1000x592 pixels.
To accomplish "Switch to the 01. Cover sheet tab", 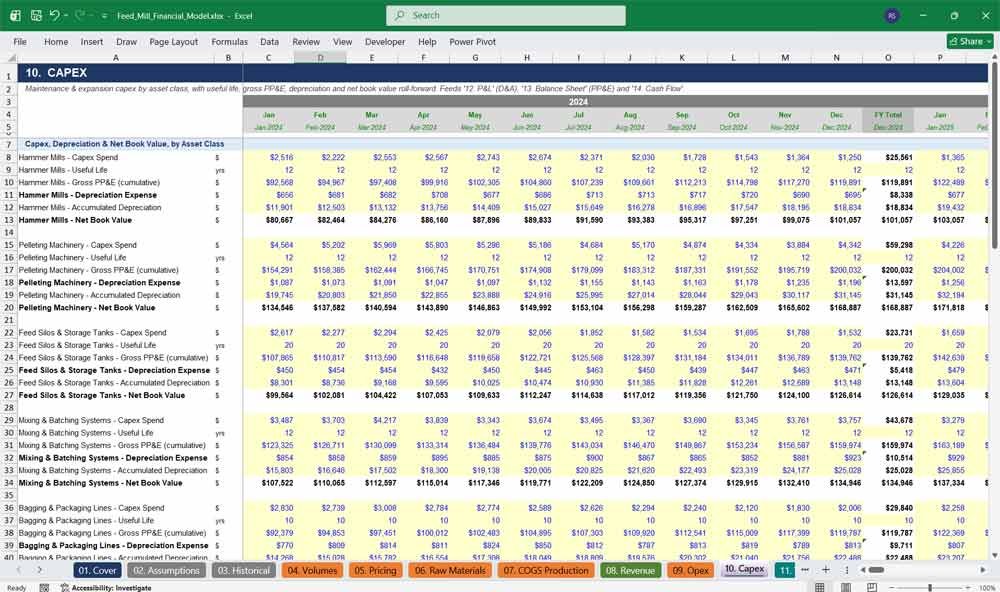I will point(98,570).
